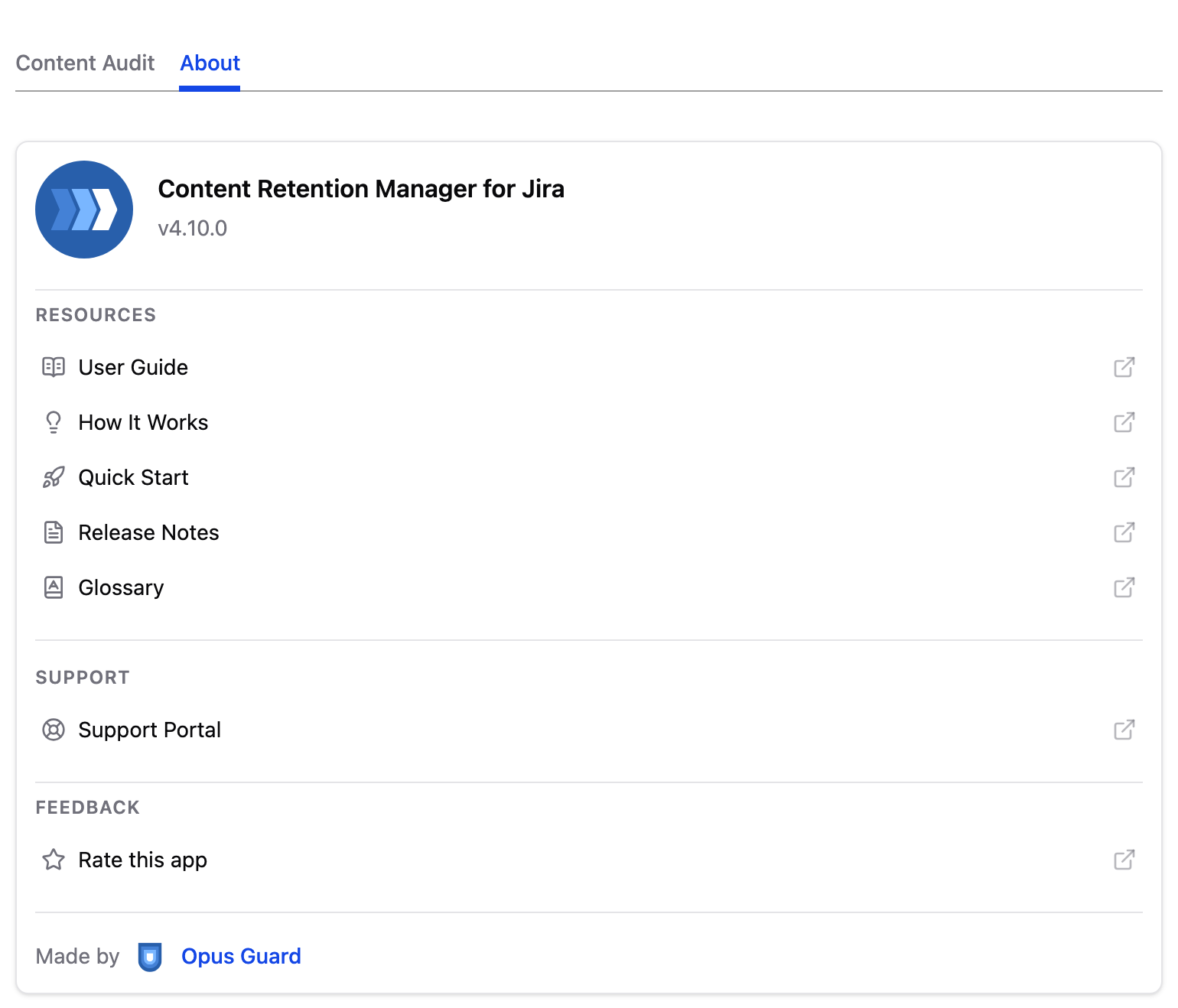Click the FEEDBACK section heading
Viewport: 1178px width, 1008px height.
[x=88, y=808]
